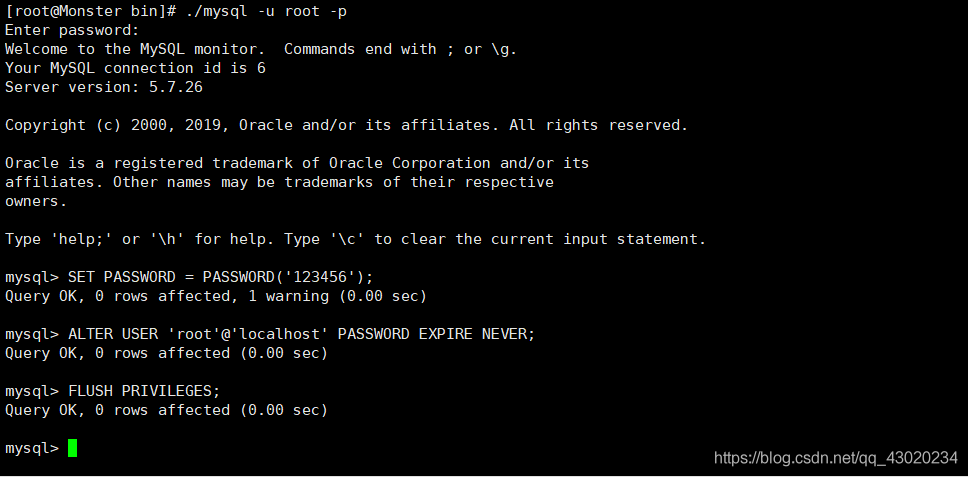Screen dimensions: 968x477
Task: Click the Welcome to the MySQL monitor line
Action: [x=261, y=49]
